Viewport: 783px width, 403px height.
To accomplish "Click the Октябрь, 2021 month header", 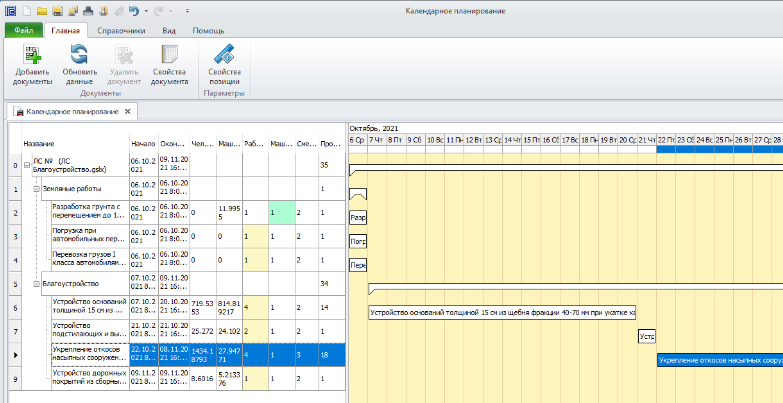I will click(374, 128).
